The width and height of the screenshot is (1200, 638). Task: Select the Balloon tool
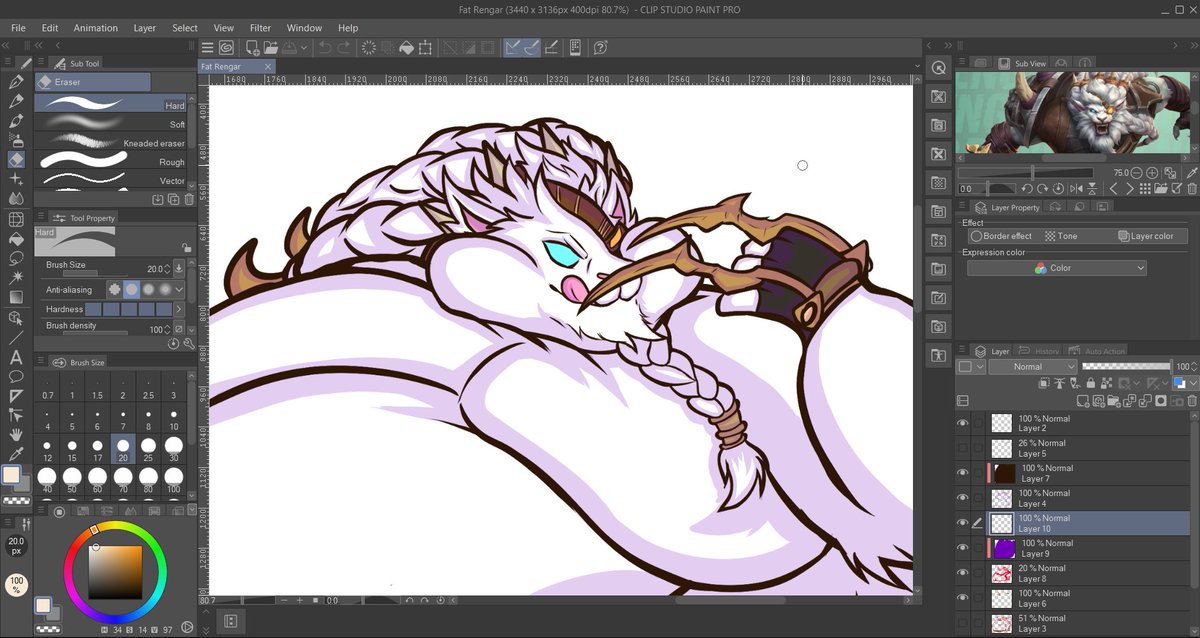(16, 377)
